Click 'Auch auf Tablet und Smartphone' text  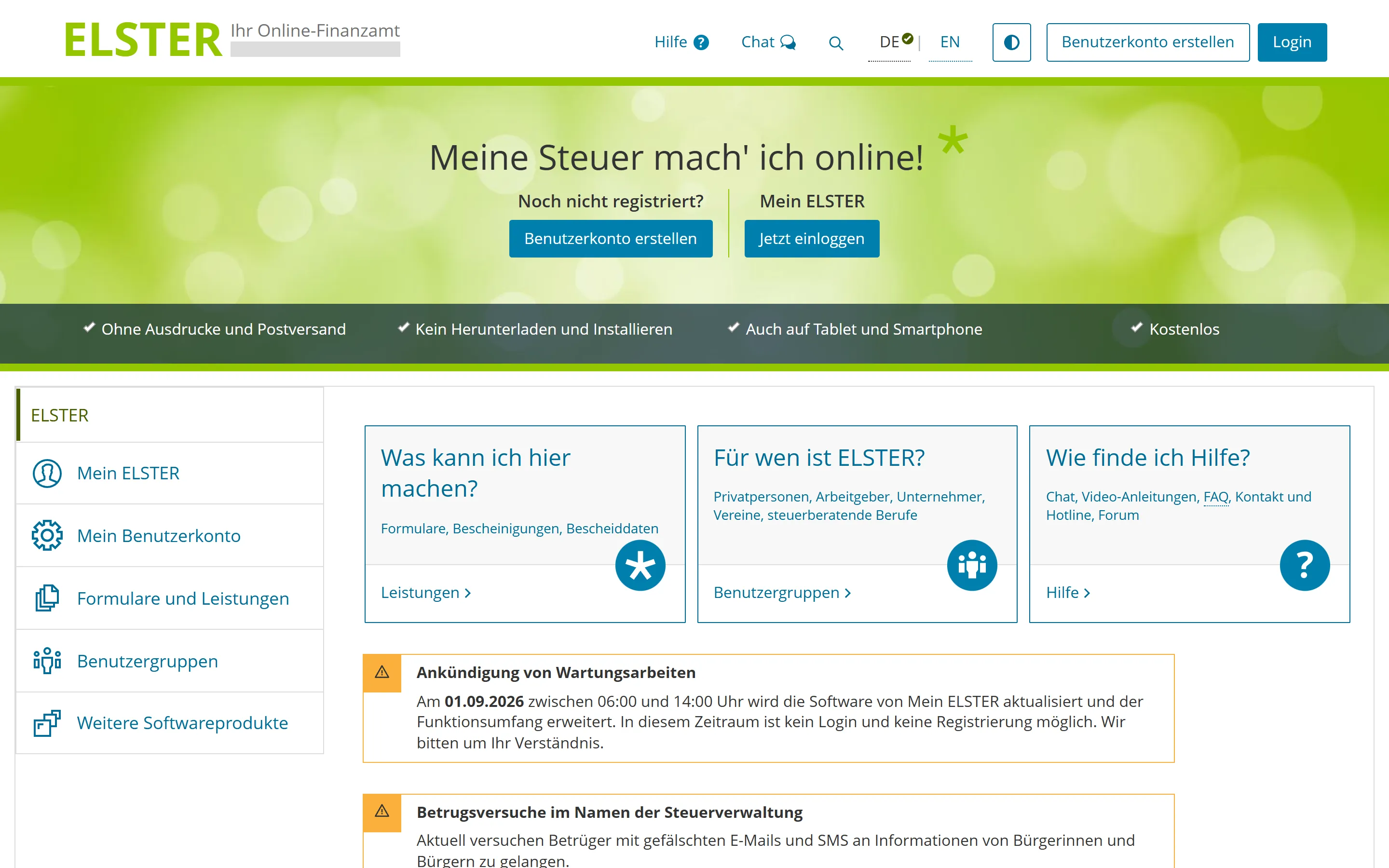point(864,329)
